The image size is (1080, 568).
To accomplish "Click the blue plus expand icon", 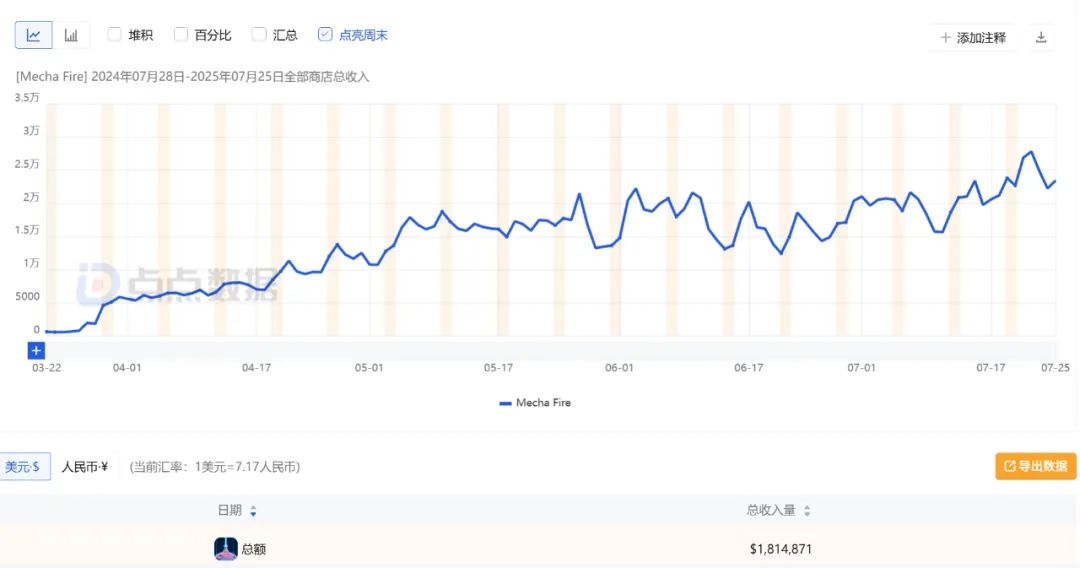I will [36, 350].
